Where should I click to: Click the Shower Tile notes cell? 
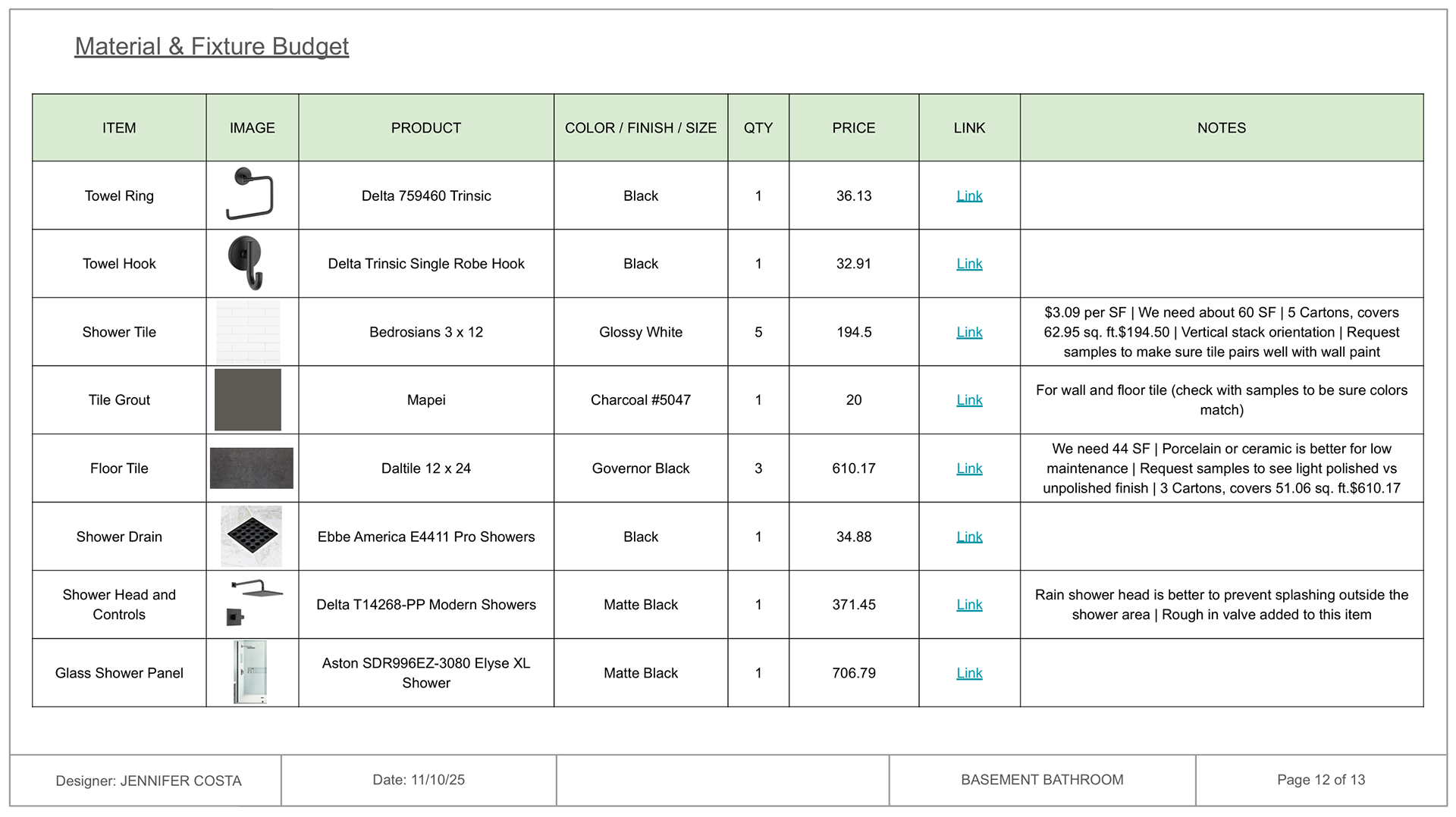(1222, 332)
